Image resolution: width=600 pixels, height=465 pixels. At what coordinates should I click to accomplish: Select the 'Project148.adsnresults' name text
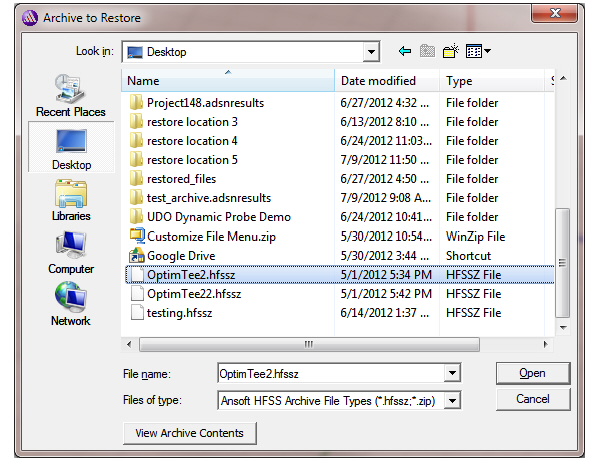click(205, 103)
